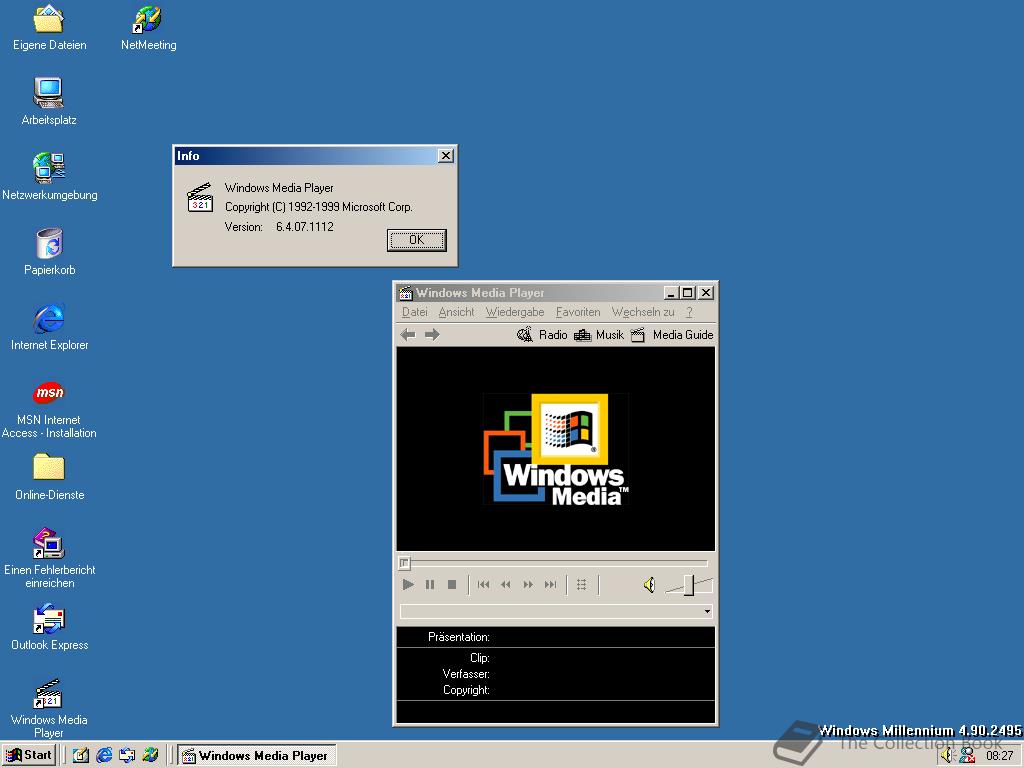Image resolution: width=1024 pixels, height=768 pixels.
Task: Click the Pause button in Media Player
Action: point(430,584)
